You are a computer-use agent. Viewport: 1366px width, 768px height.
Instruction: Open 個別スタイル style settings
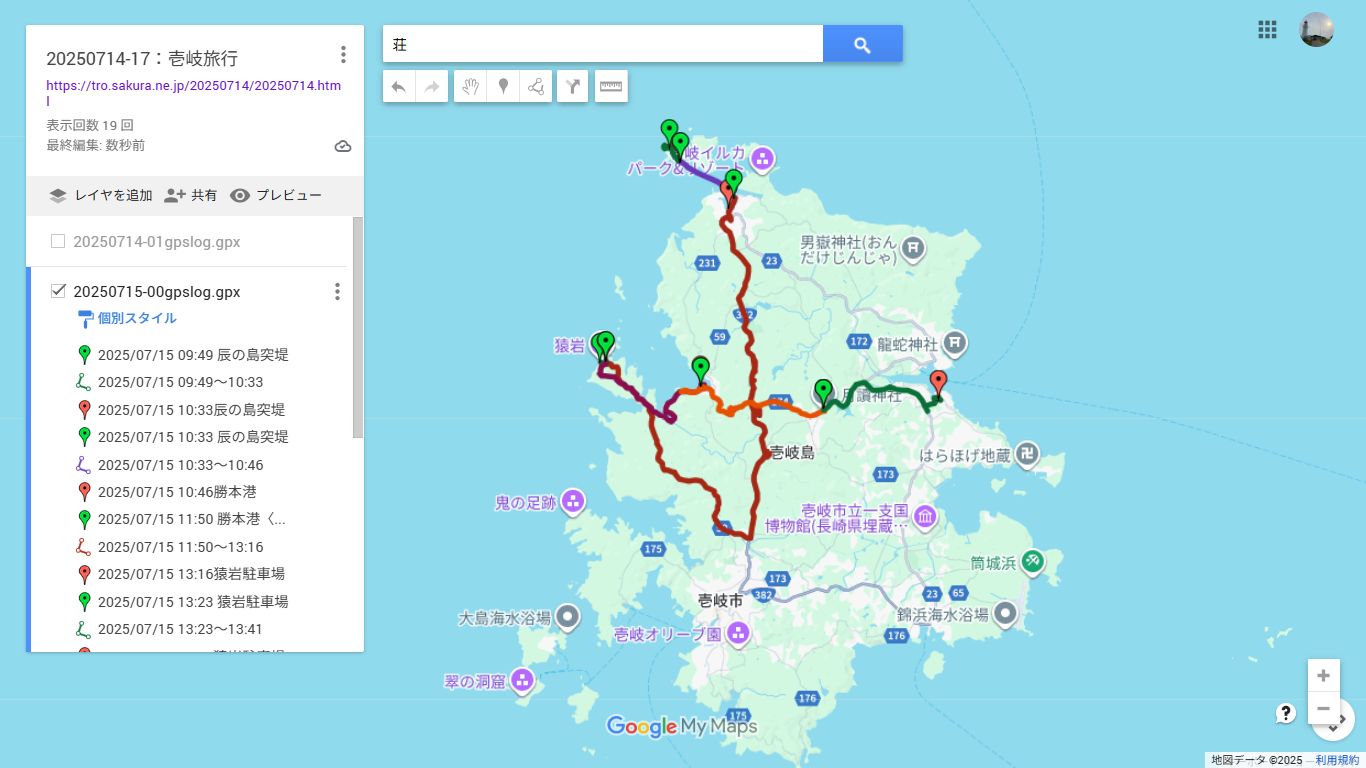[136, 318]
